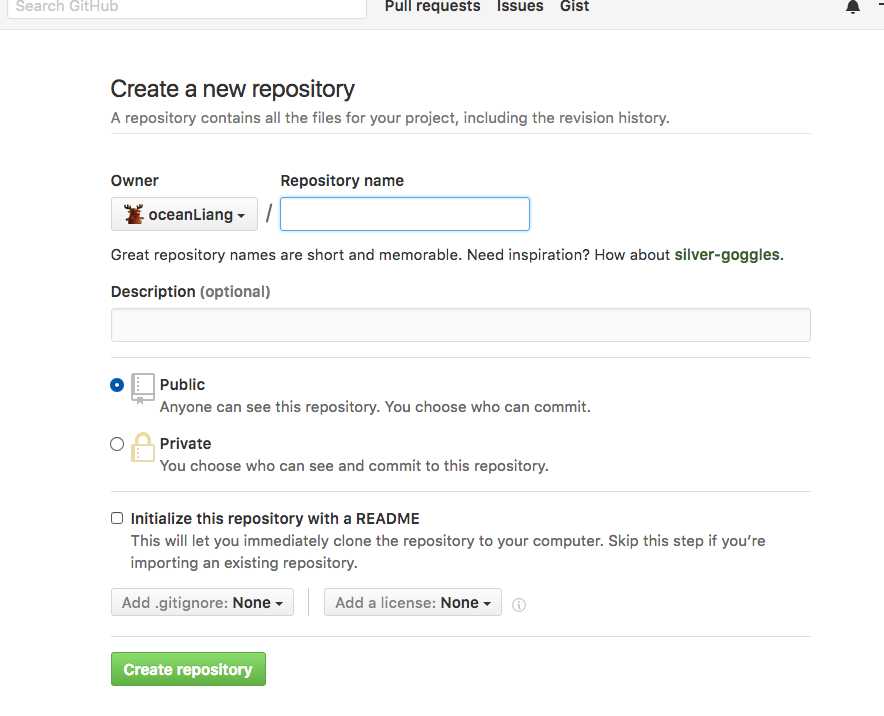Click the private repository lock icon

click(x=143, y=447)
